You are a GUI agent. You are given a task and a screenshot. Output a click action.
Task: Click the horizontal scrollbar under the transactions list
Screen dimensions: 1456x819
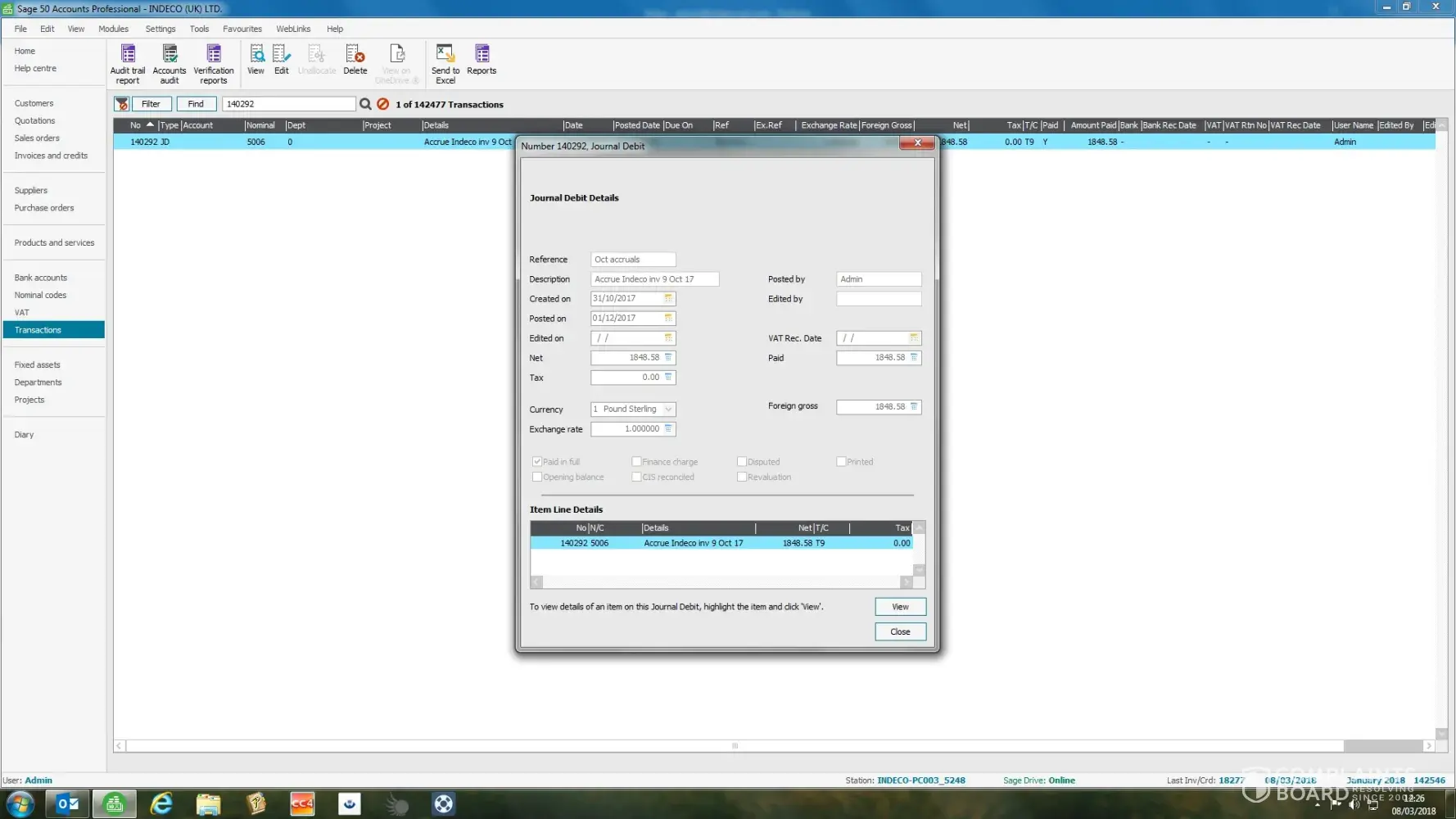click(x=734, y=746)
